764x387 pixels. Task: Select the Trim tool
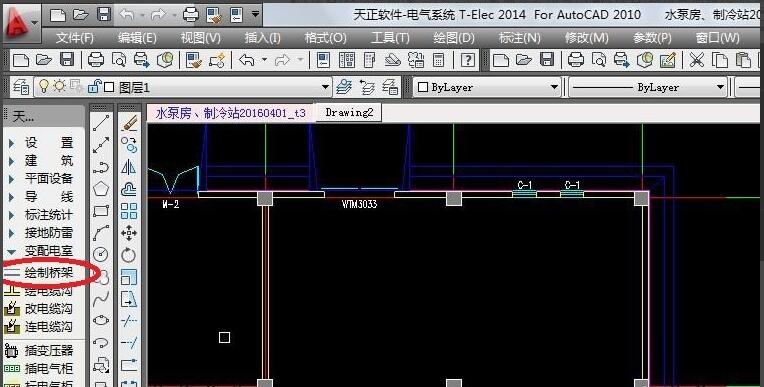coord(129,321)
